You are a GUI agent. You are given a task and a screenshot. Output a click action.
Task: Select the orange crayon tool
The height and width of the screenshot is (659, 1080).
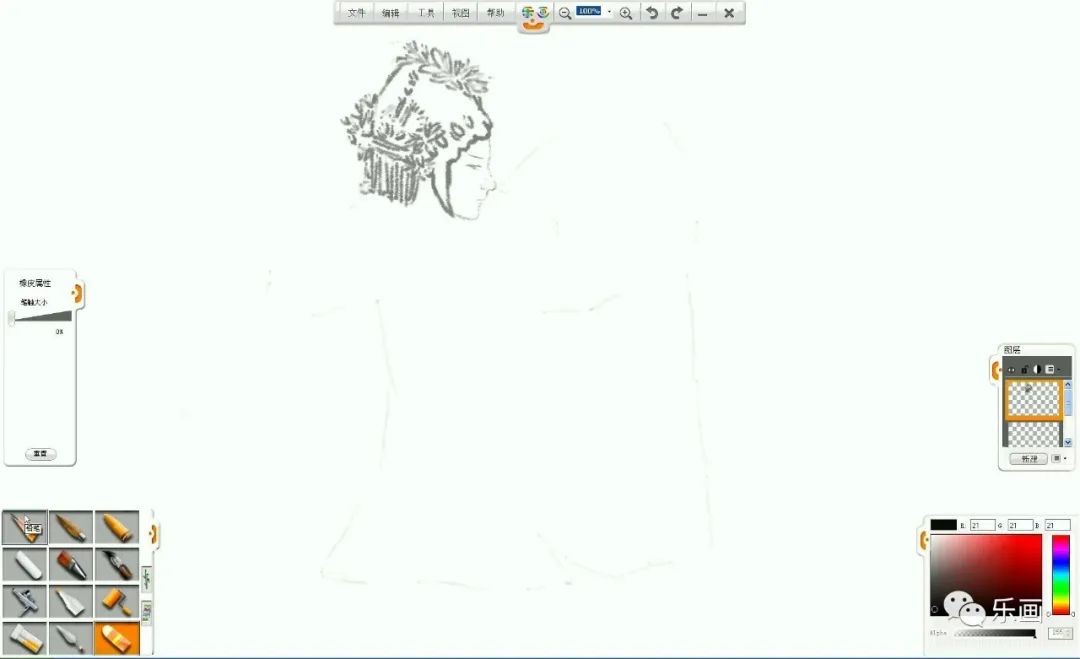116,527
